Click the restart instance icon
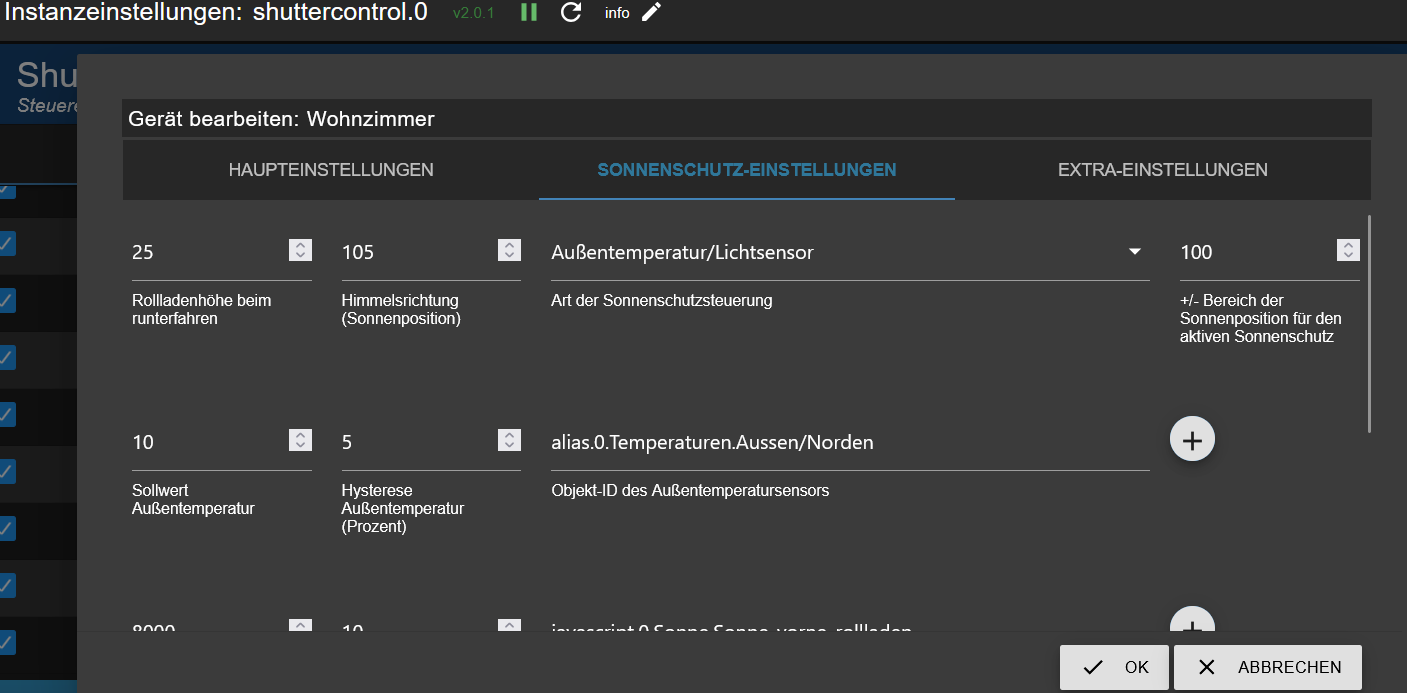The width and height of the screenshot is (1407, 693). [571, 13]
